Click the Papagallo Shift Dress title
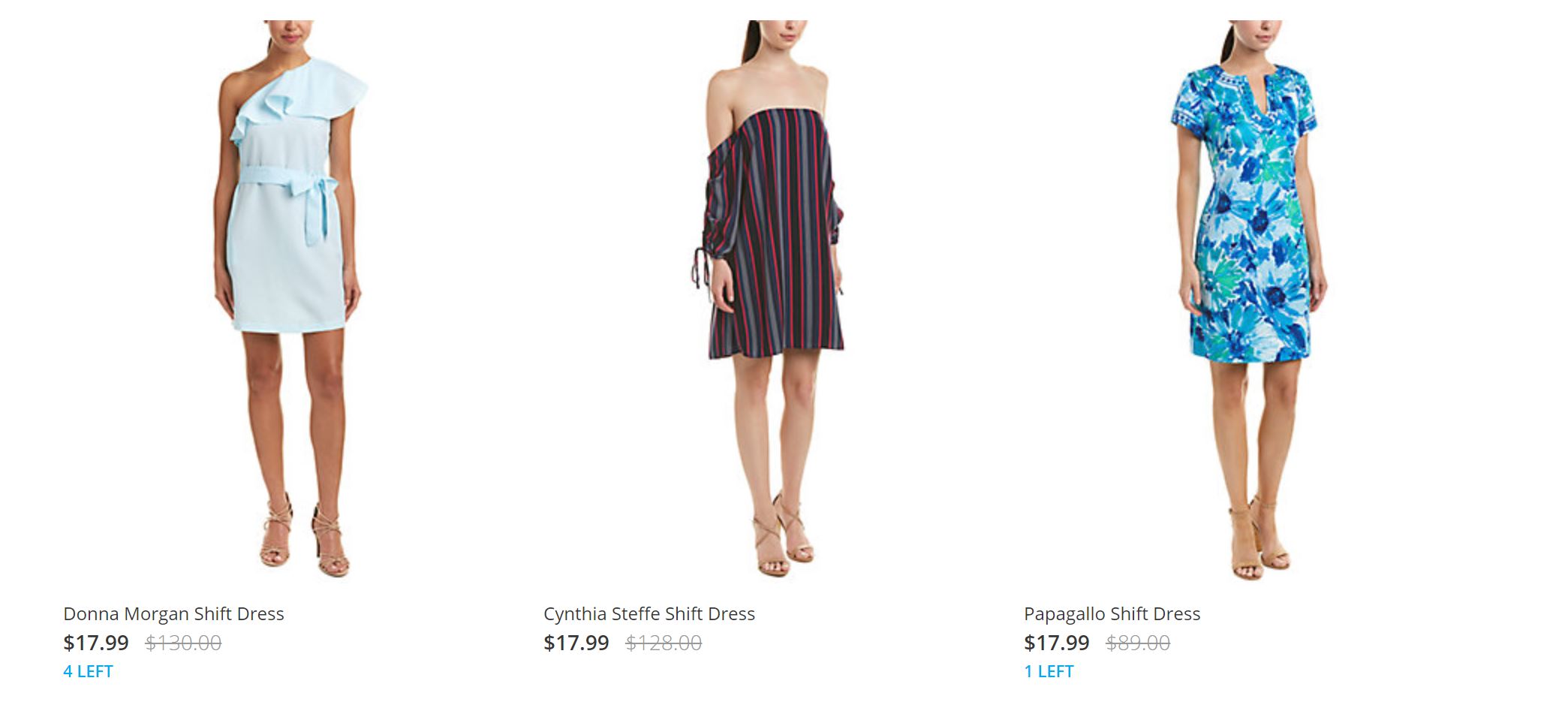Image resolution: width=1568 pixels, height=714 pixels. (1112, 614)
